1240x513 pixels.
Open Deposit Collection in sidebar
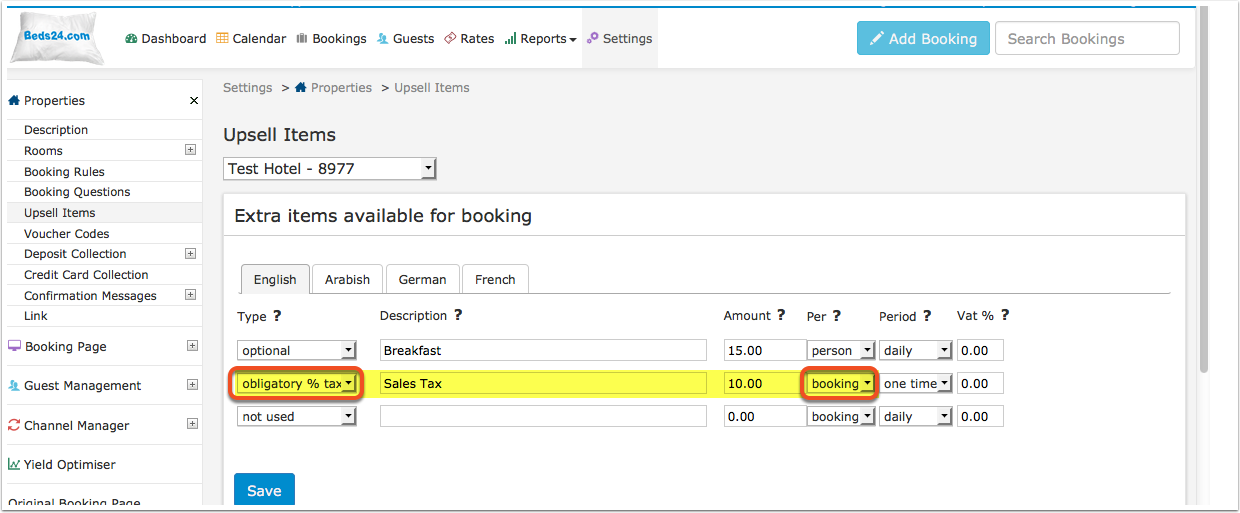coord(75,254)
